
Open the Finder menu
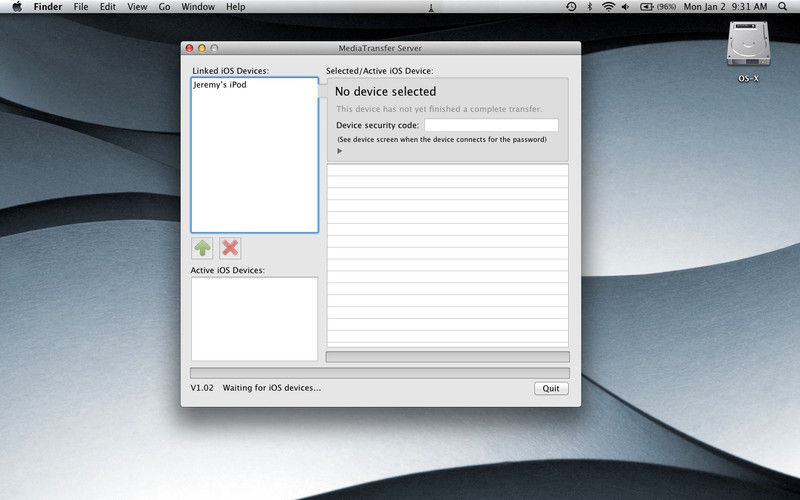click(48, 7)
